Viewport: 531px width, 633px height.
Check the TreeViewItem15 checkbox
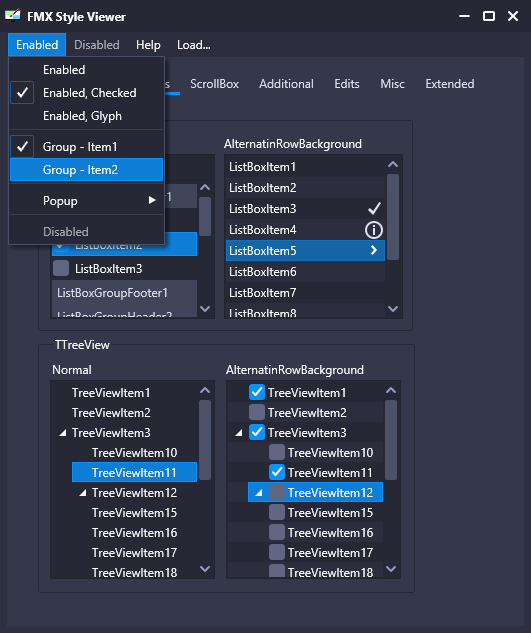pyautogui.click(x=277, y=512)
